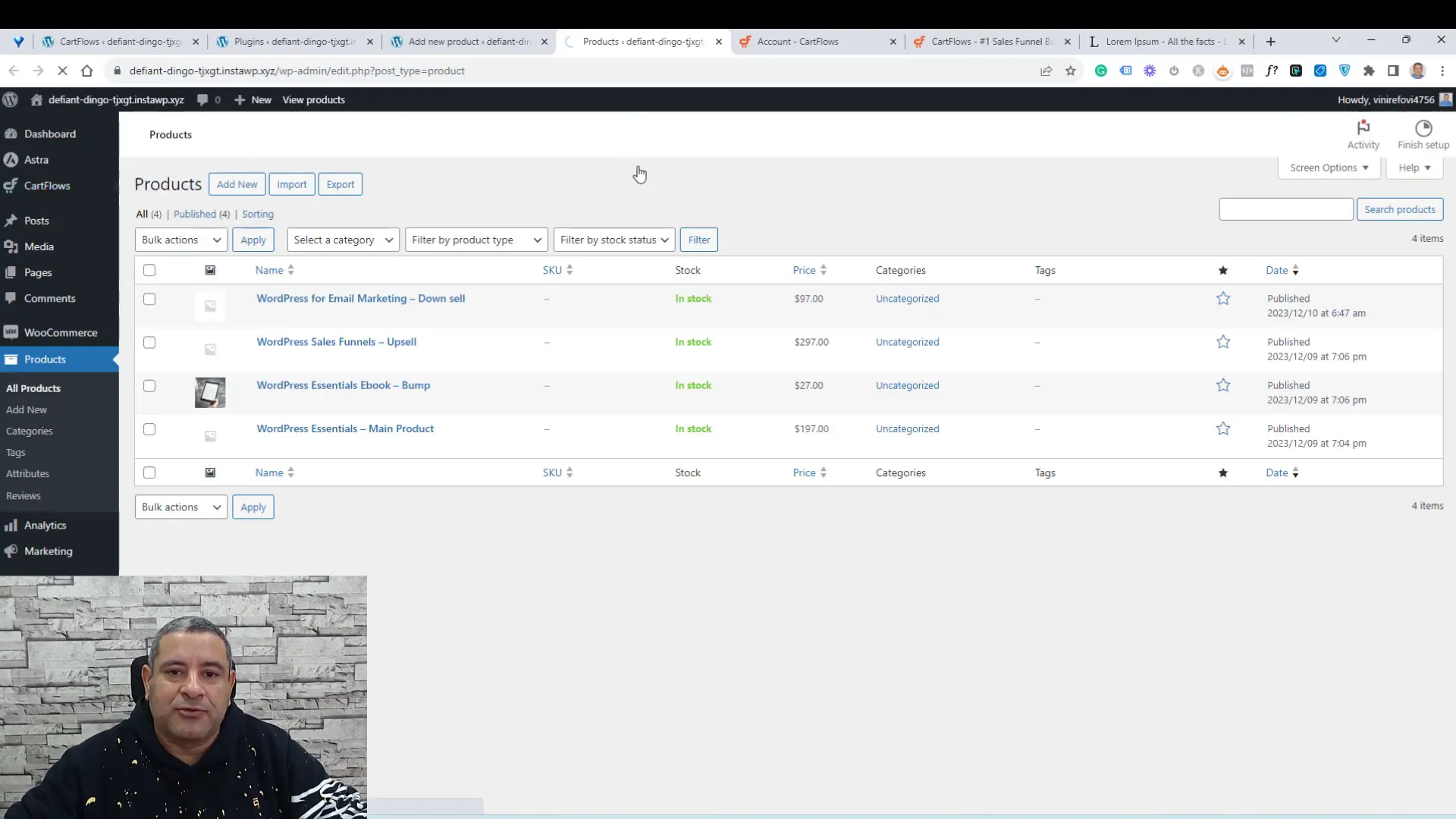
Task: Expand the Bulk actions dropdown
Action: click(x=180, y=240)
